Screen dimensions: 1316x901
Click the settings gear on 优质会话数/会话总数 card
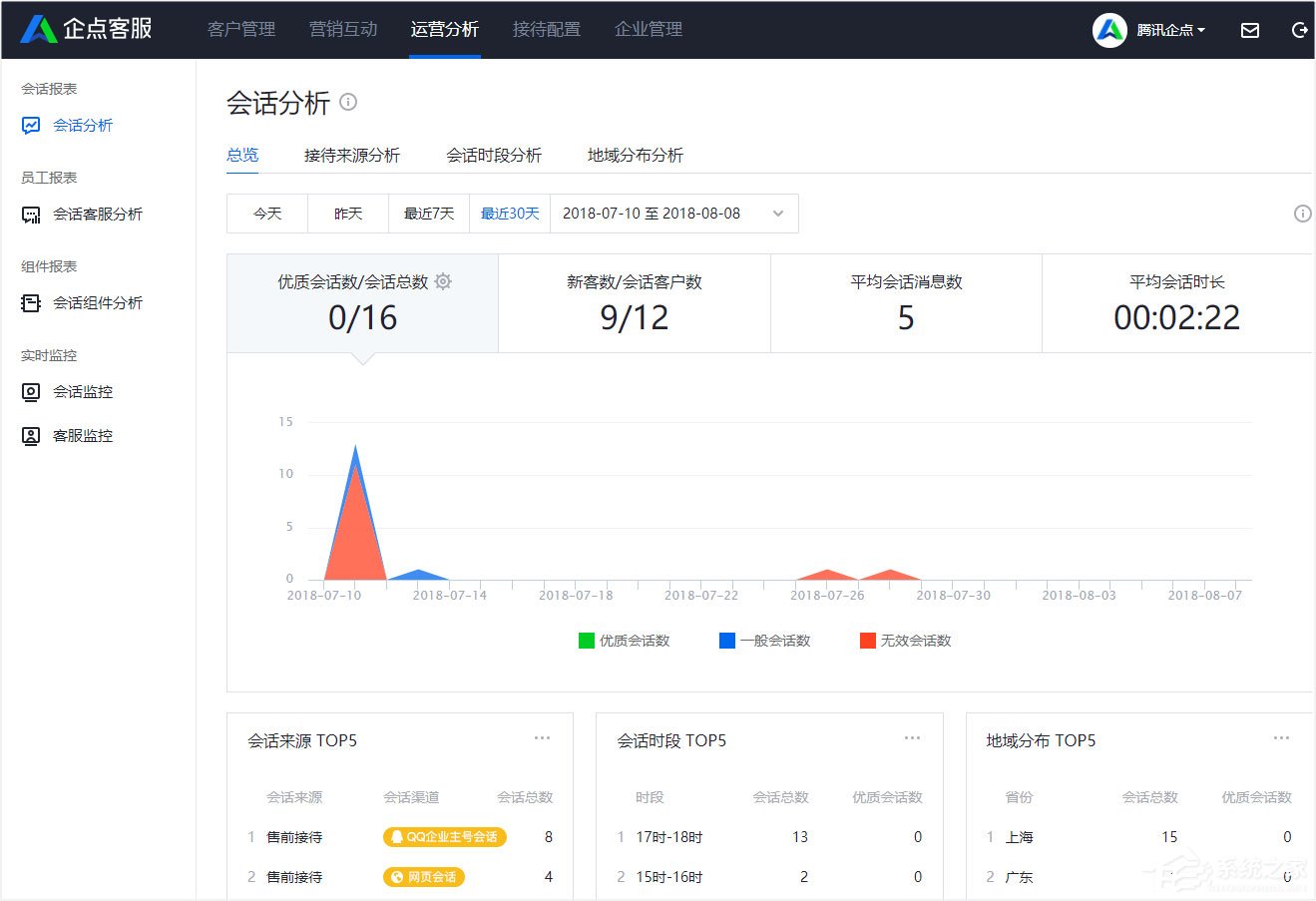[443, 281]
